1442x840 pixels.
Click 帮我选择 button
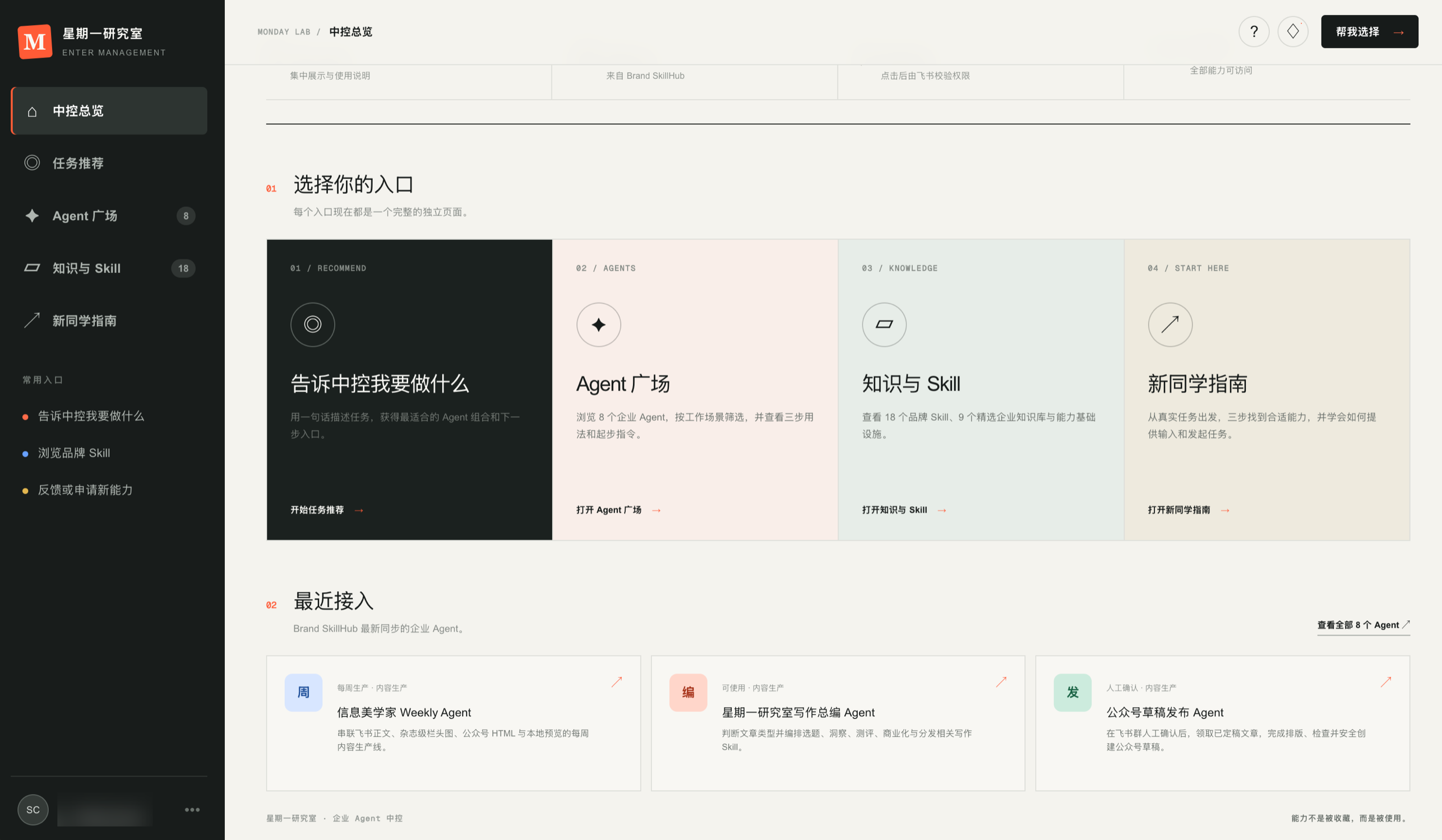pyautogui.click(x=1369, y=31)
